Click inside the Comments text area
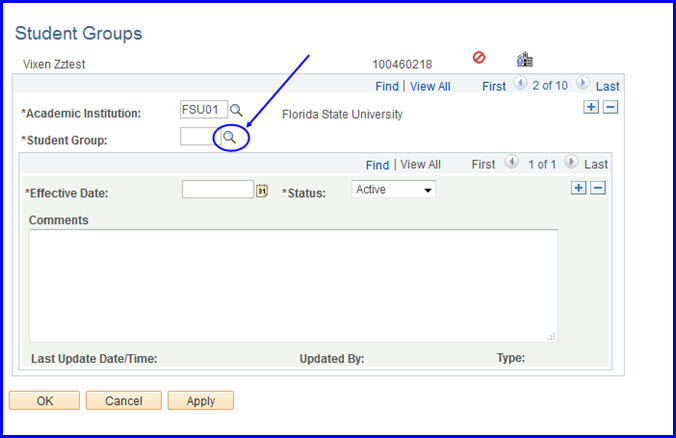676x438 pixels. click(x=293, y=285)
